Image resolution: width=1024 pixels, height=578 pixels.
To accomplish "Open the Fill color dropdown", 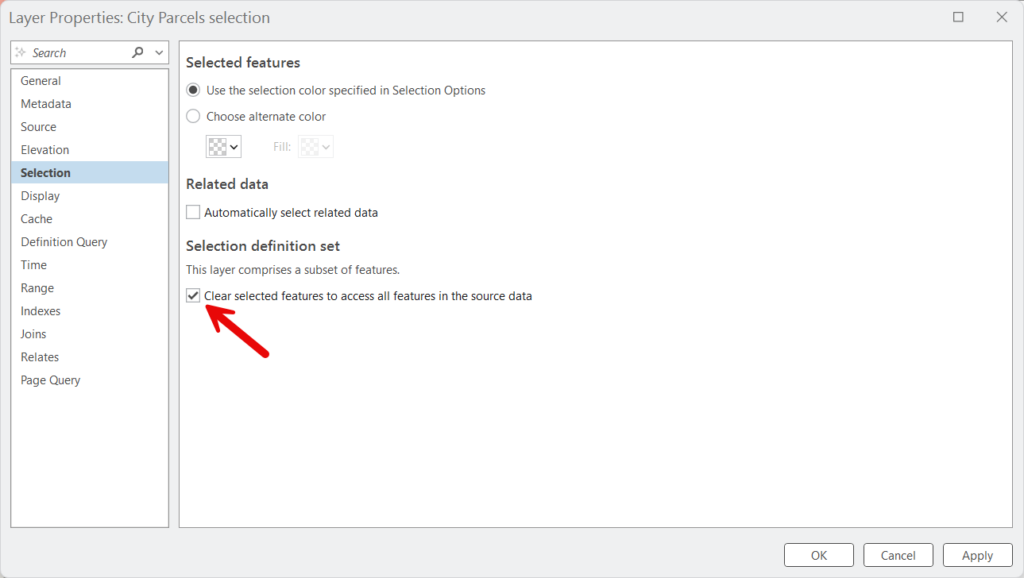I will 315,146.
